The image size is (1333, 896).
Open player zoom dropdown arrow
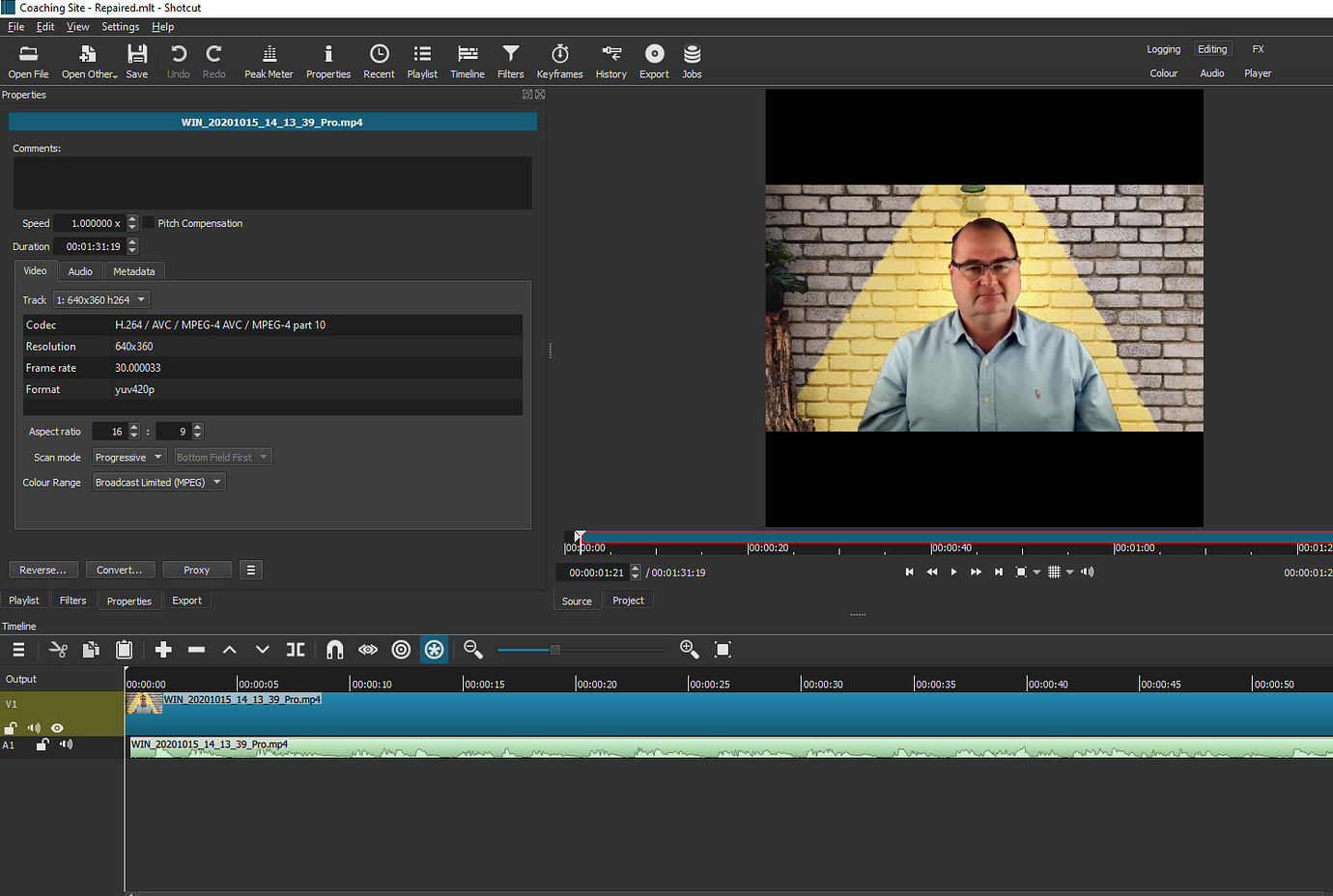click(x=1037, y=573)
